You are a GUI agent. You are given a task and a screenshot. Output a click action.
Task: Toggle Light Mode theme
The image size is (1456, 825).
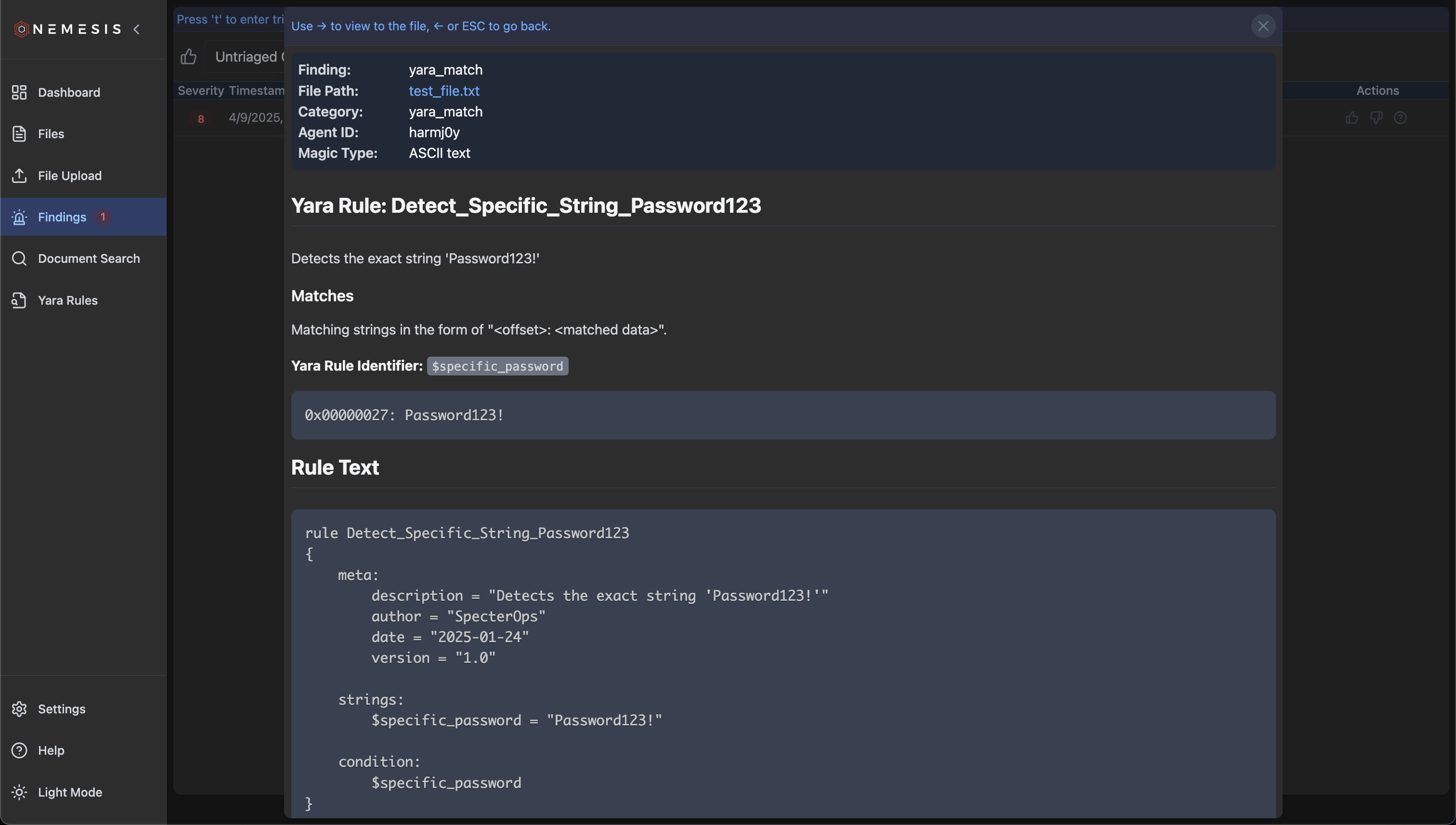coord(70,792)
